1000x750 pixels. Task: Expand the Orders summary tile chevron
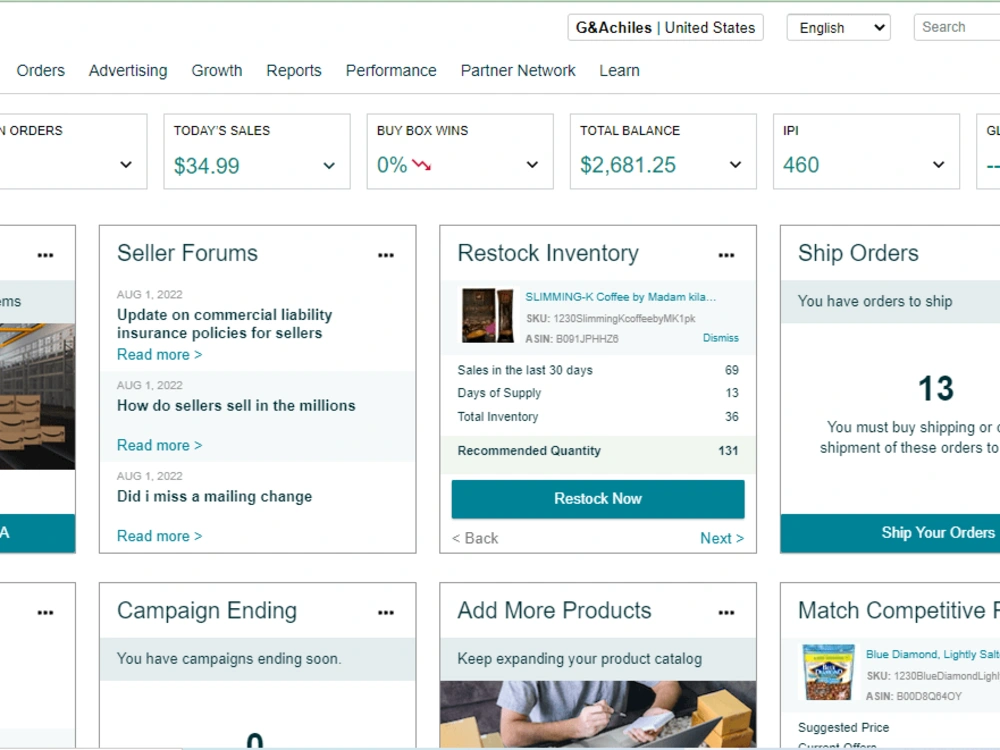(x=126, y=165)
